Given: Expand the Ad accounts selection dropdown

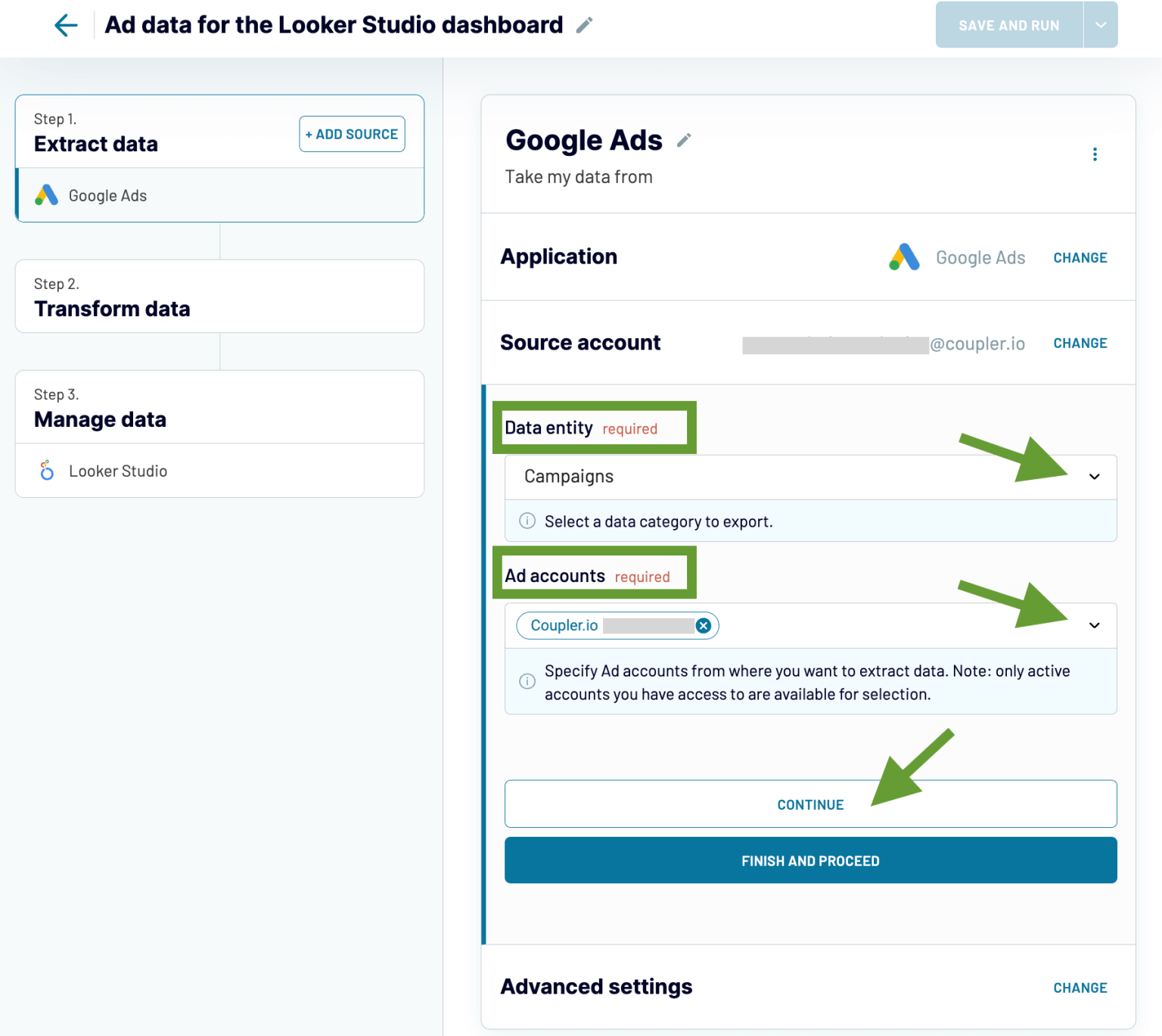Looking at the screenshot, I should 1095,625.
